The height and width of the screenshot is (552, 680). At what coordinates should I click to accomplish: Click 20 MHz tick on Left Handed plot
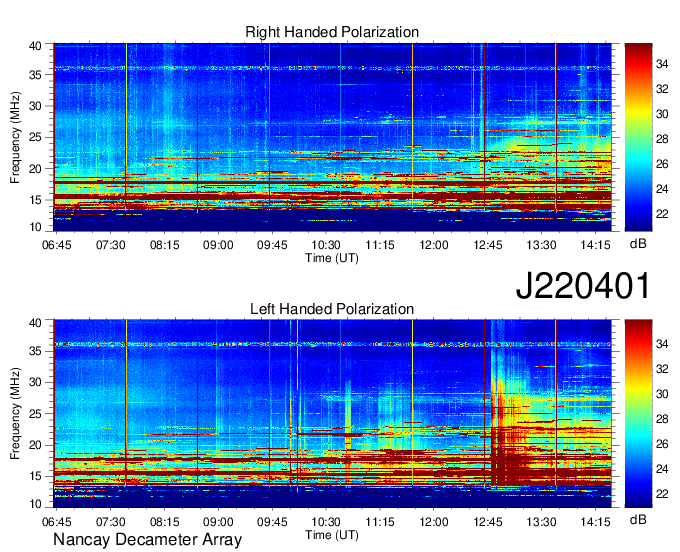[x=35, y=445]
